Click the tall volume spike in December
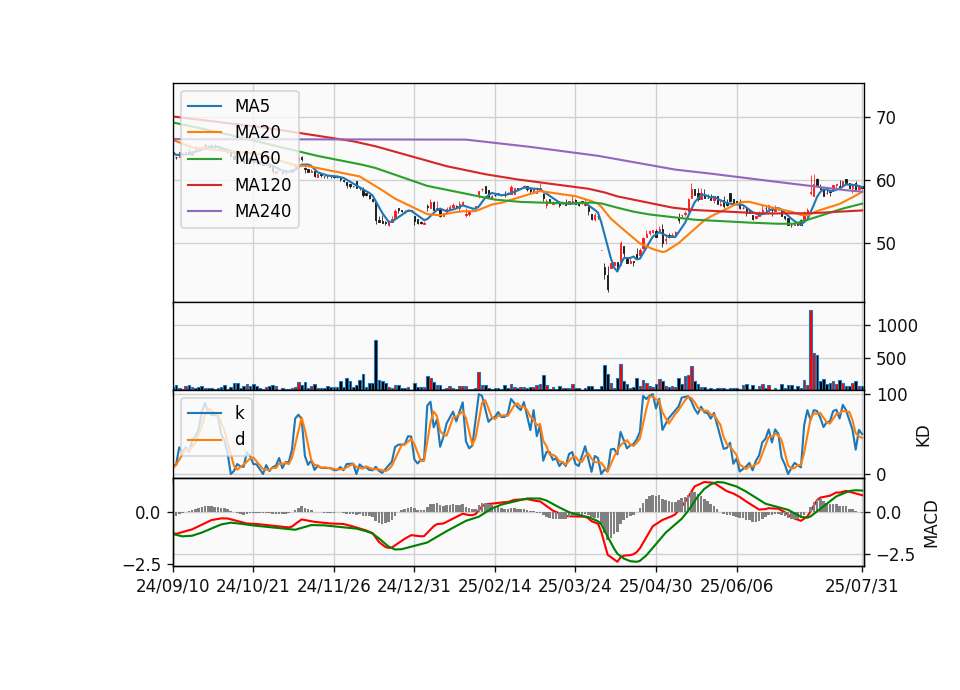 [x=376, y=365]
